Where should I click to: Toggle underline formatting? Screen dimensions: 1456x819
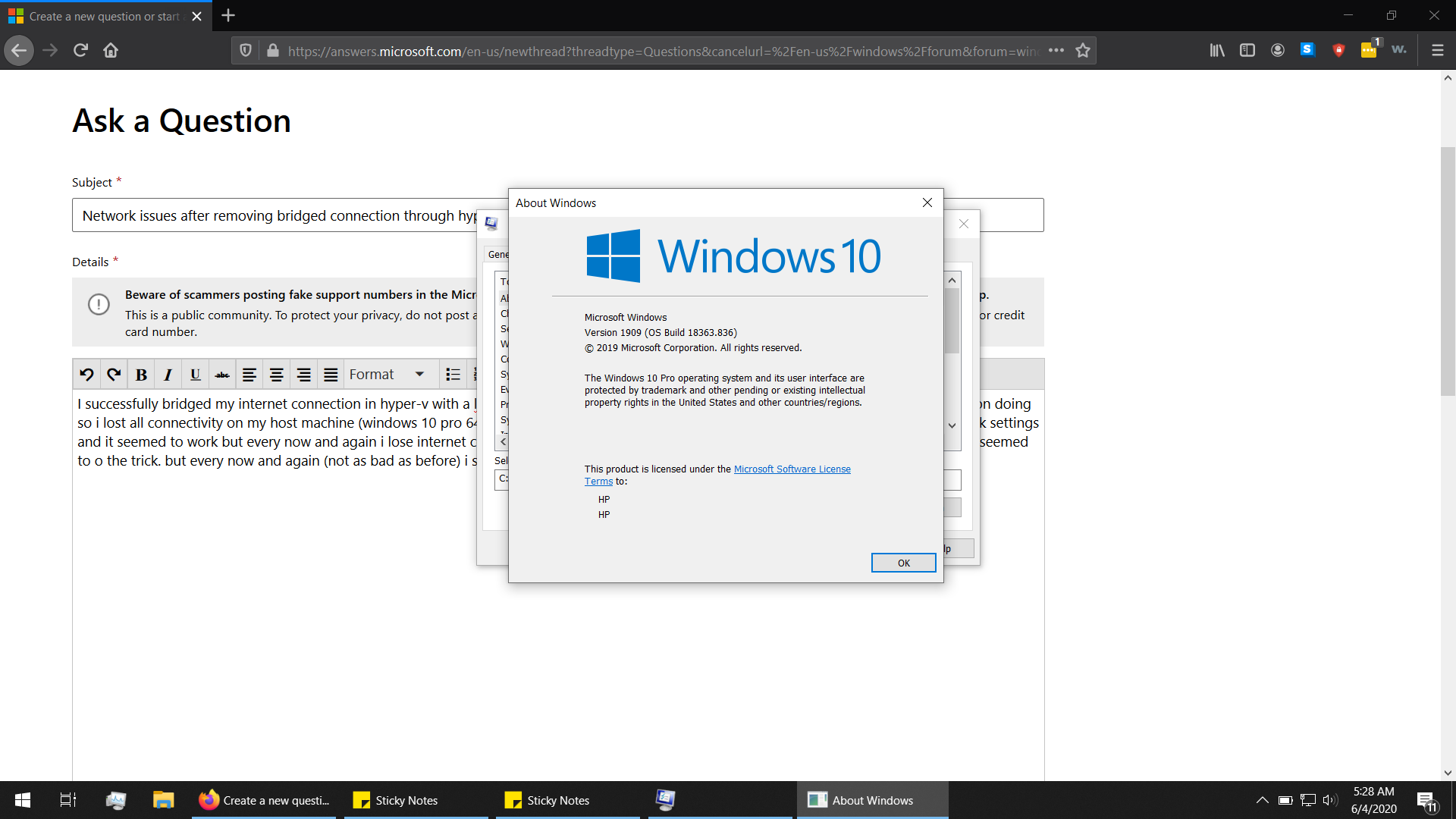point(196,375)
